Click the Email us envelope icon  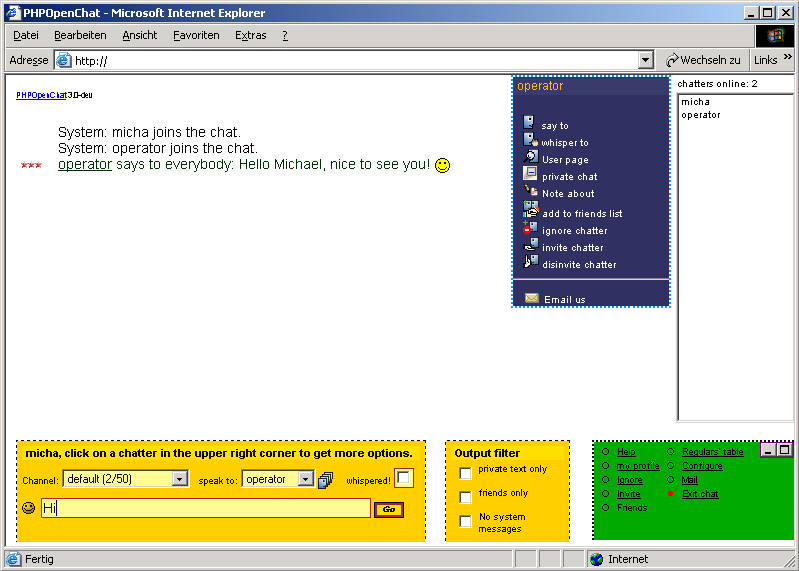click(531, 298)
